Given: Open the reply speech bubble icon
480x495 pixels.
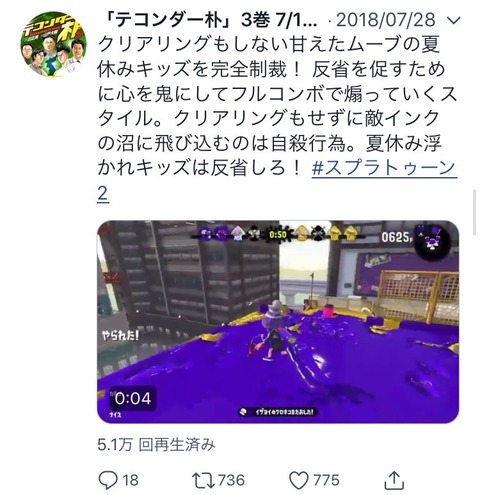Looking at the screenshot, I should 108,480.
